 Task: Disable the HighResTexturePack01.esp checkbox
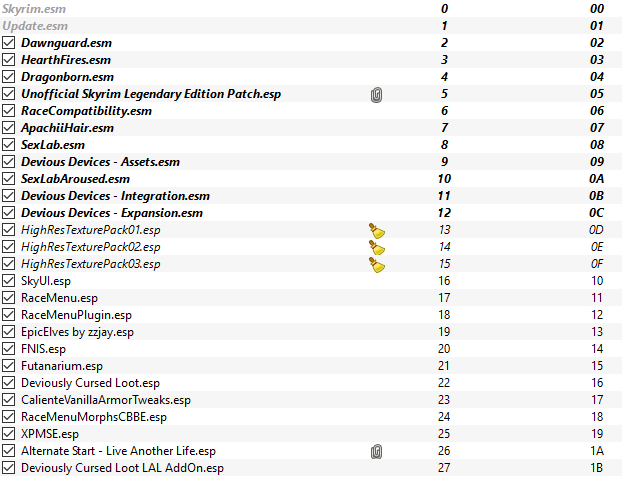8,230
